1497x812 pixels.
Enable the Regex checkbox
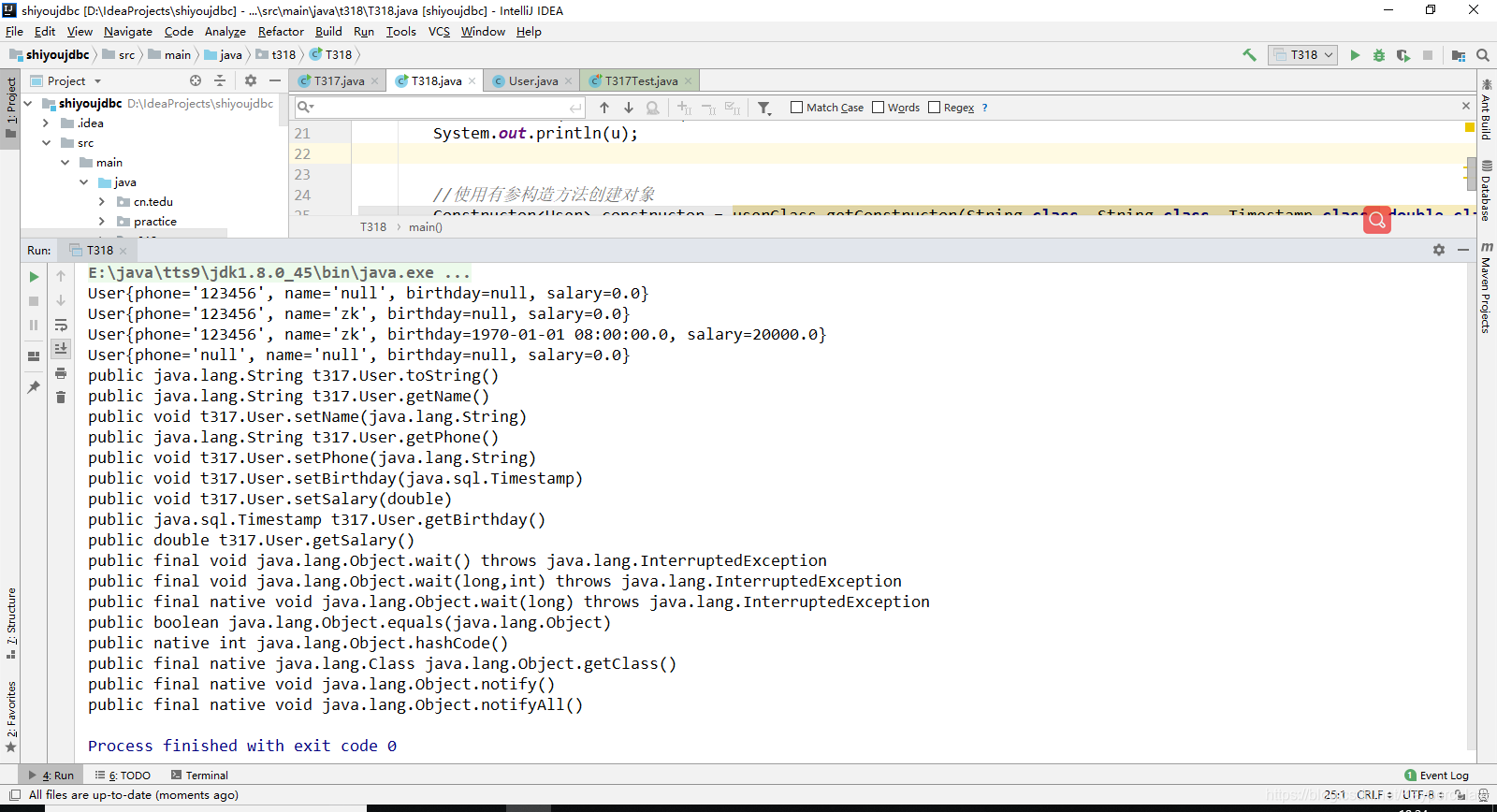(934, 108)
